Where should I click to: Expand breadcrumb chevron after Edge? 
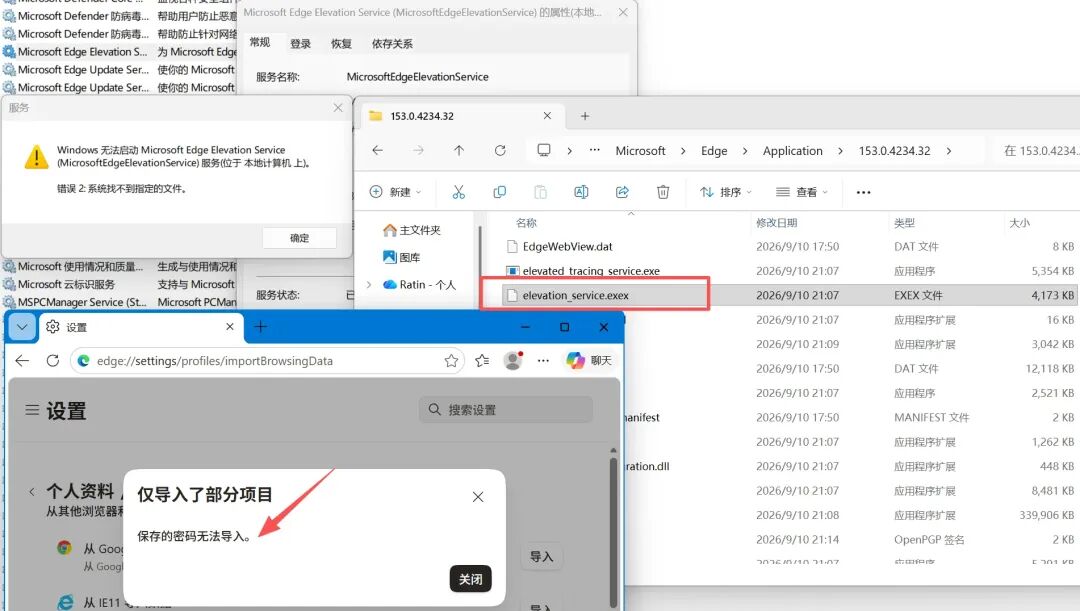point(745,151)
